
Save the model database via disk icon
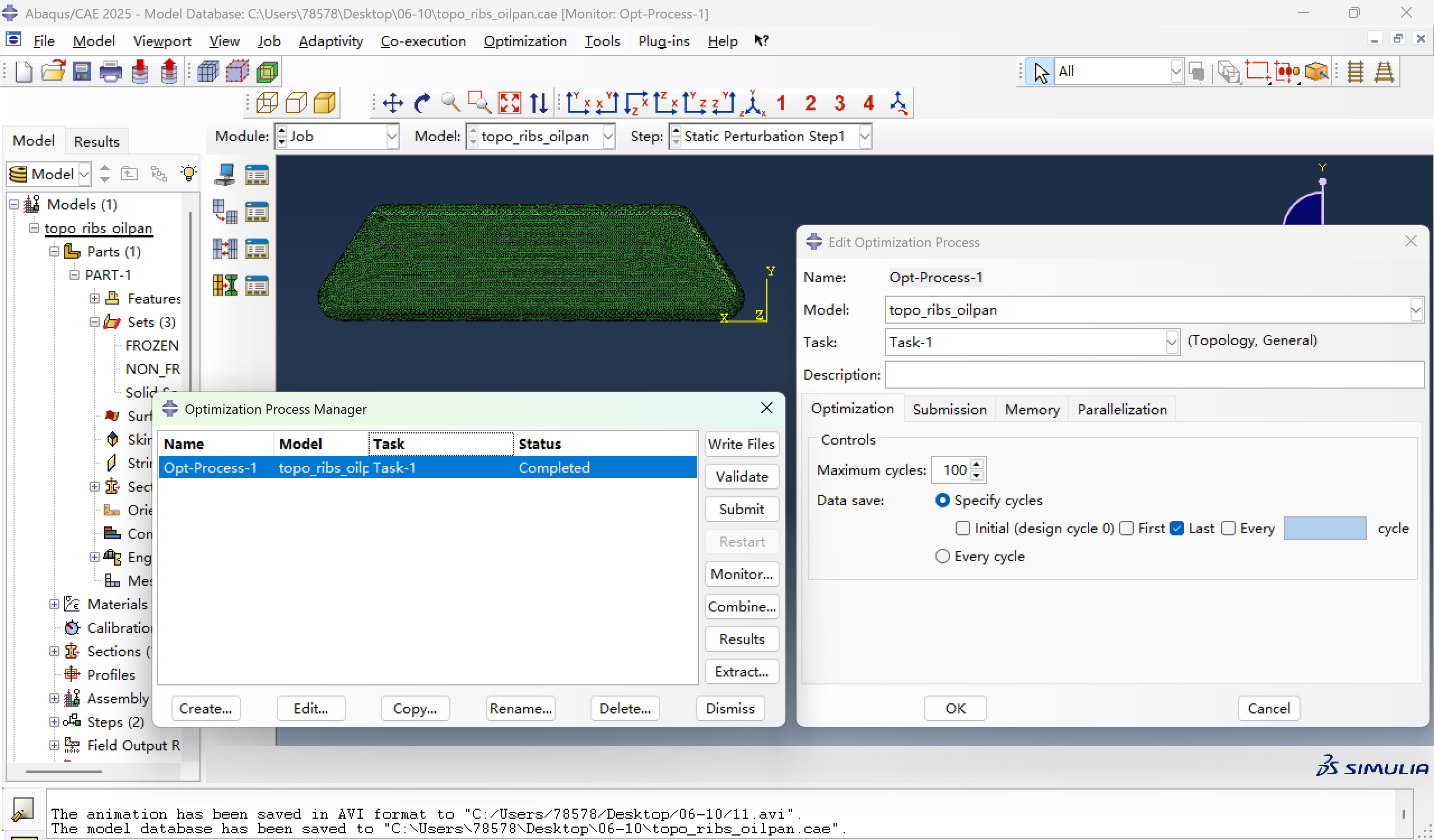(x=82, y=72)
